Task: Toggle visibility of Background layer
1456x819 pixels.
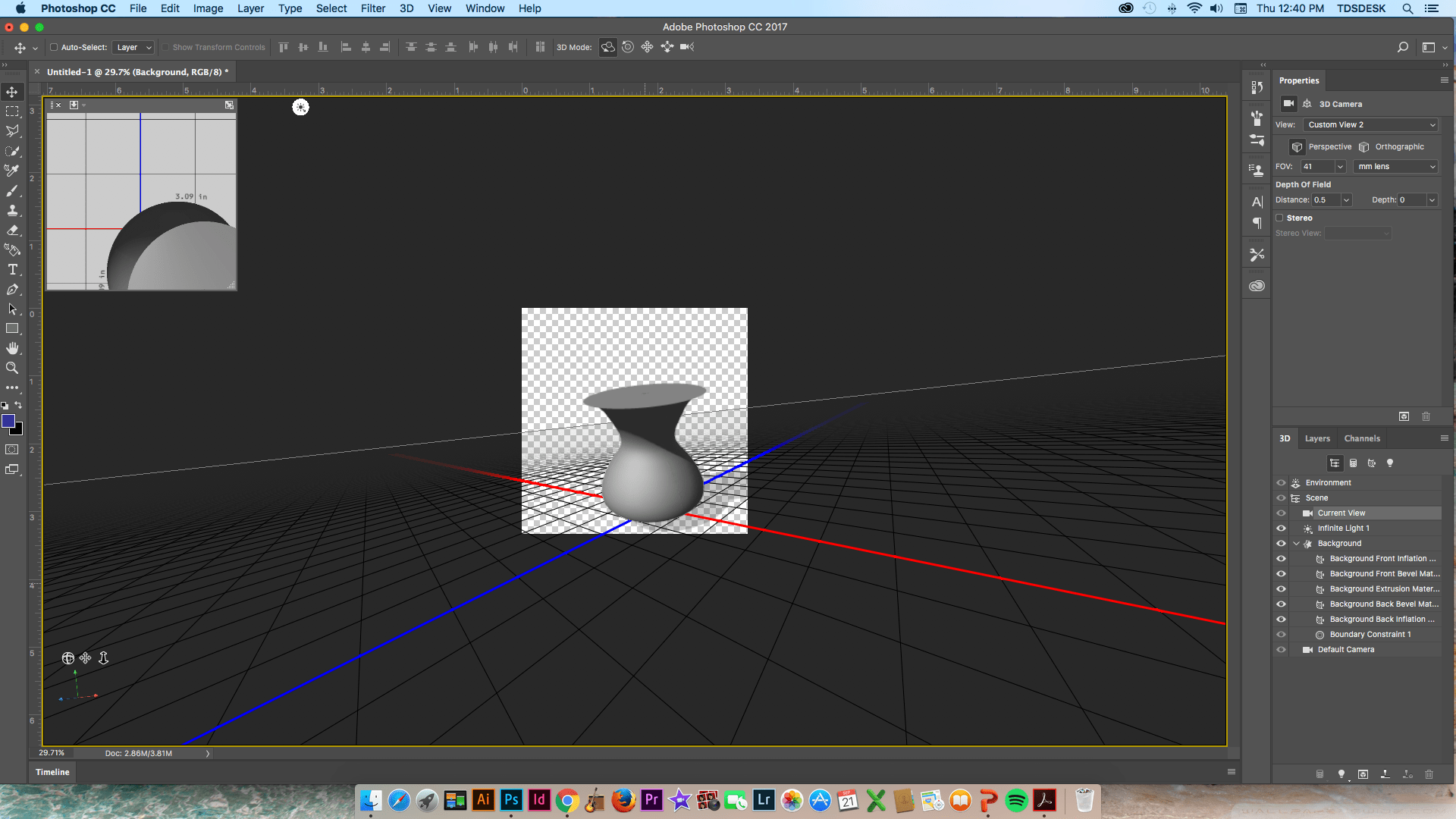Action: pyautogui.click(x=1281, y=542)
